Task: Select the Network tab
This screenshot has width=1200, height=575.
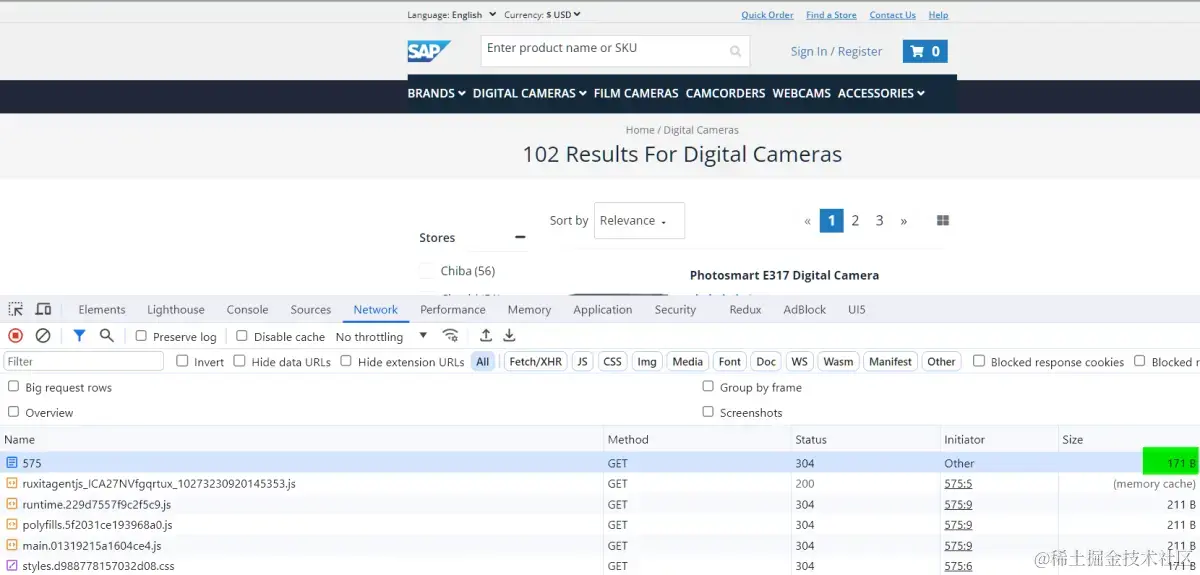Action: (x=376, y=310)
